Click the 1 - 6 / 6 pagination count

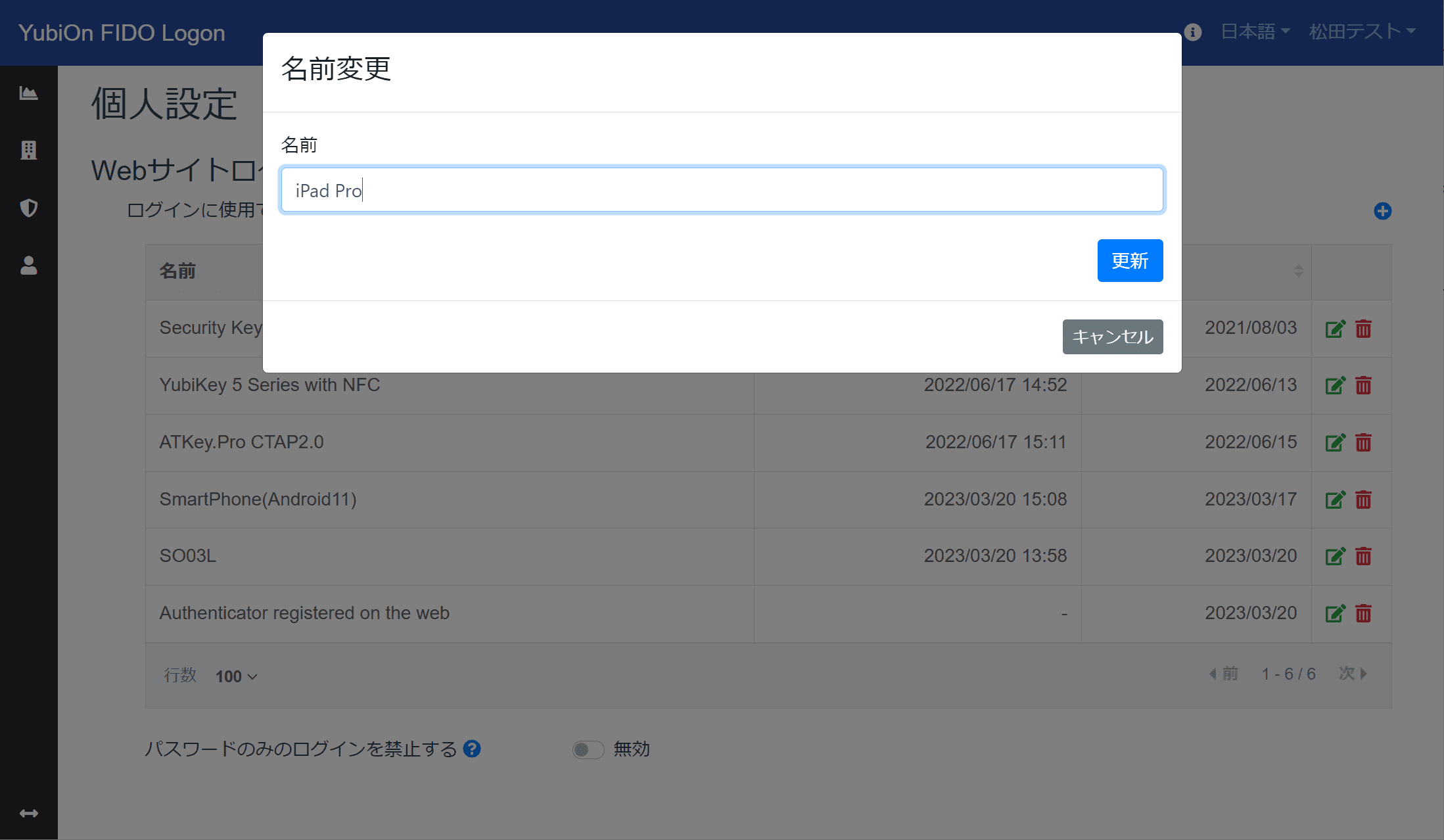click(1288, 674)
